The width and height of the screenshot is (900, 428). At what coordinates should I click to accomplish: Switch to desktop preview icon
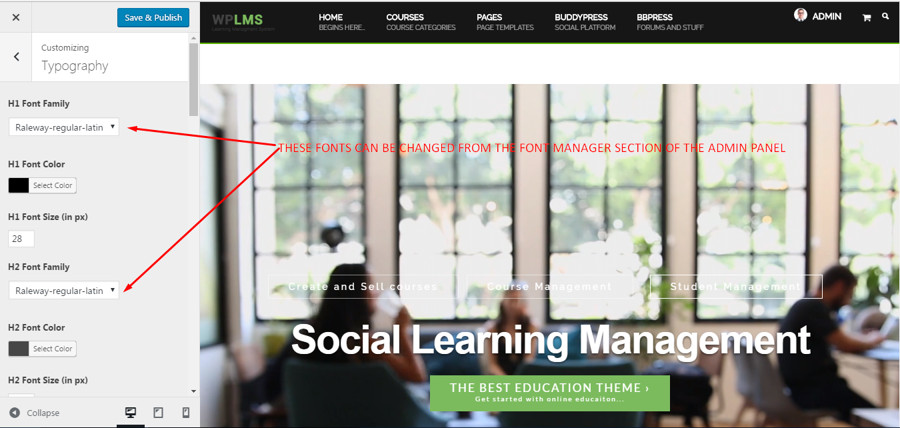click(x=131, y=413)
